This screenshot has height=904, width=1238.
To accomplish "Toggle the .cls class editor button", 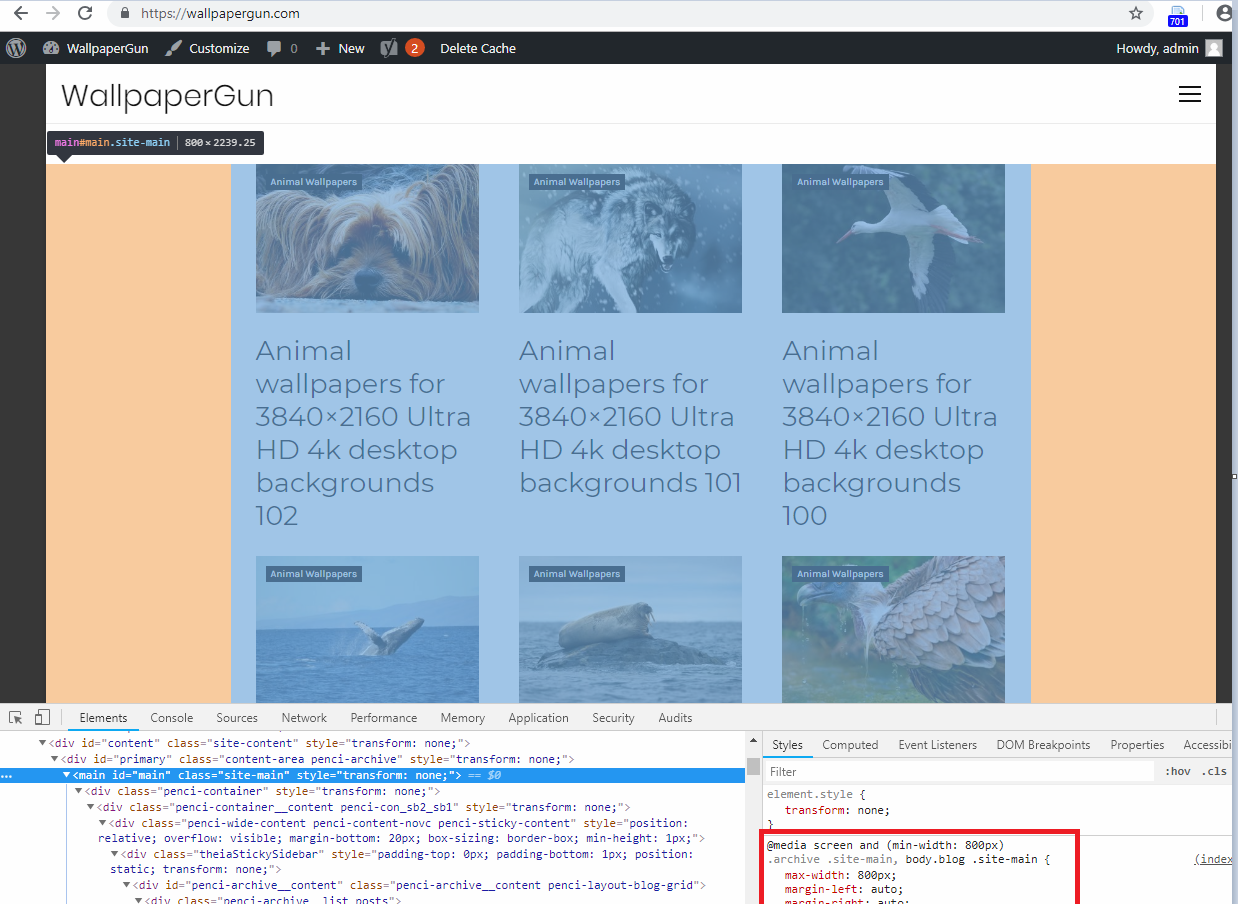I will click(1214, 771).
